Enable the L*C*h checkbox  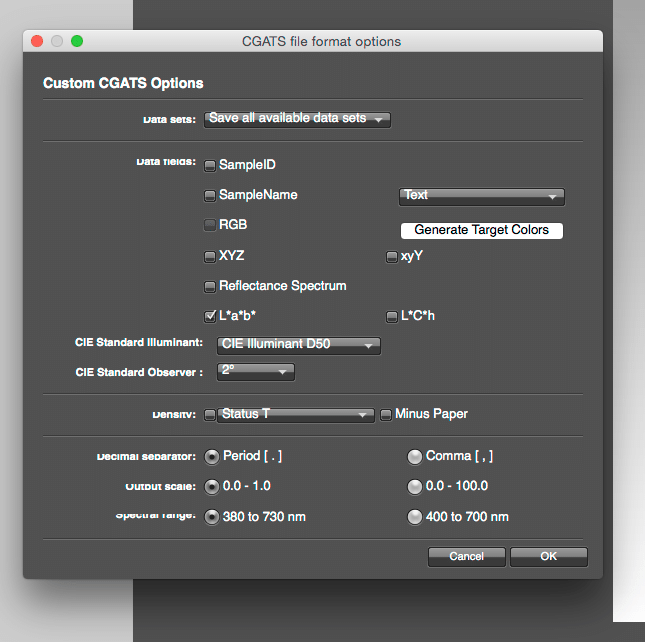392,317
